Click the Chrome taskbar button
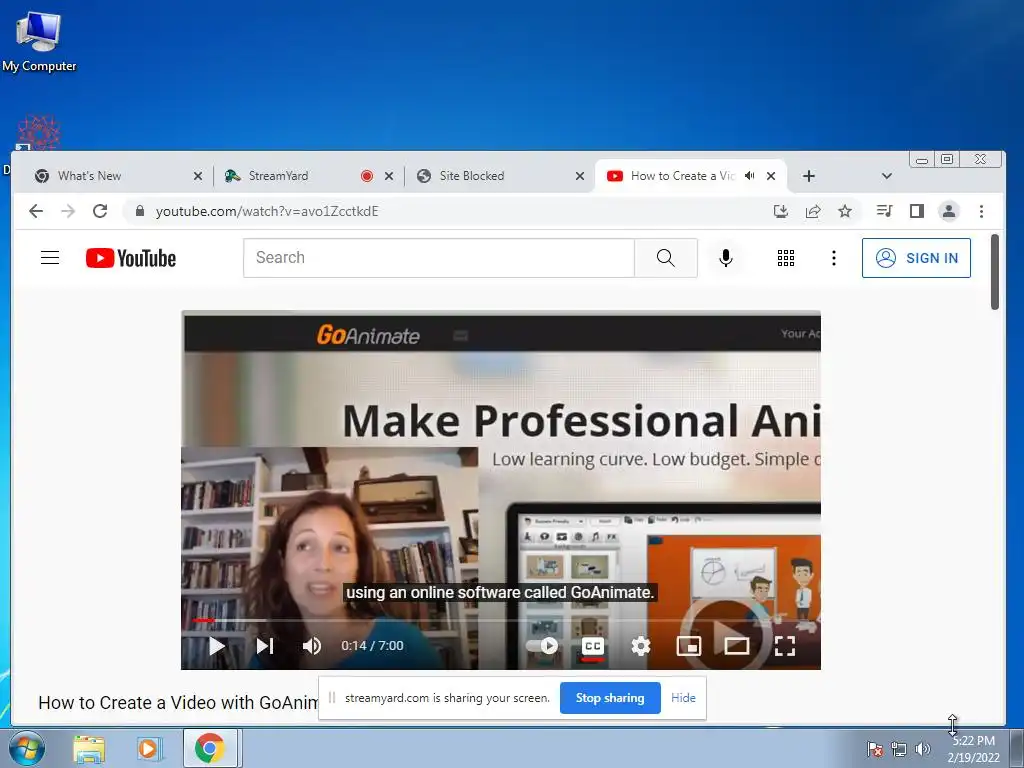This screenshot has width=1024, height=768. (210, 748)
